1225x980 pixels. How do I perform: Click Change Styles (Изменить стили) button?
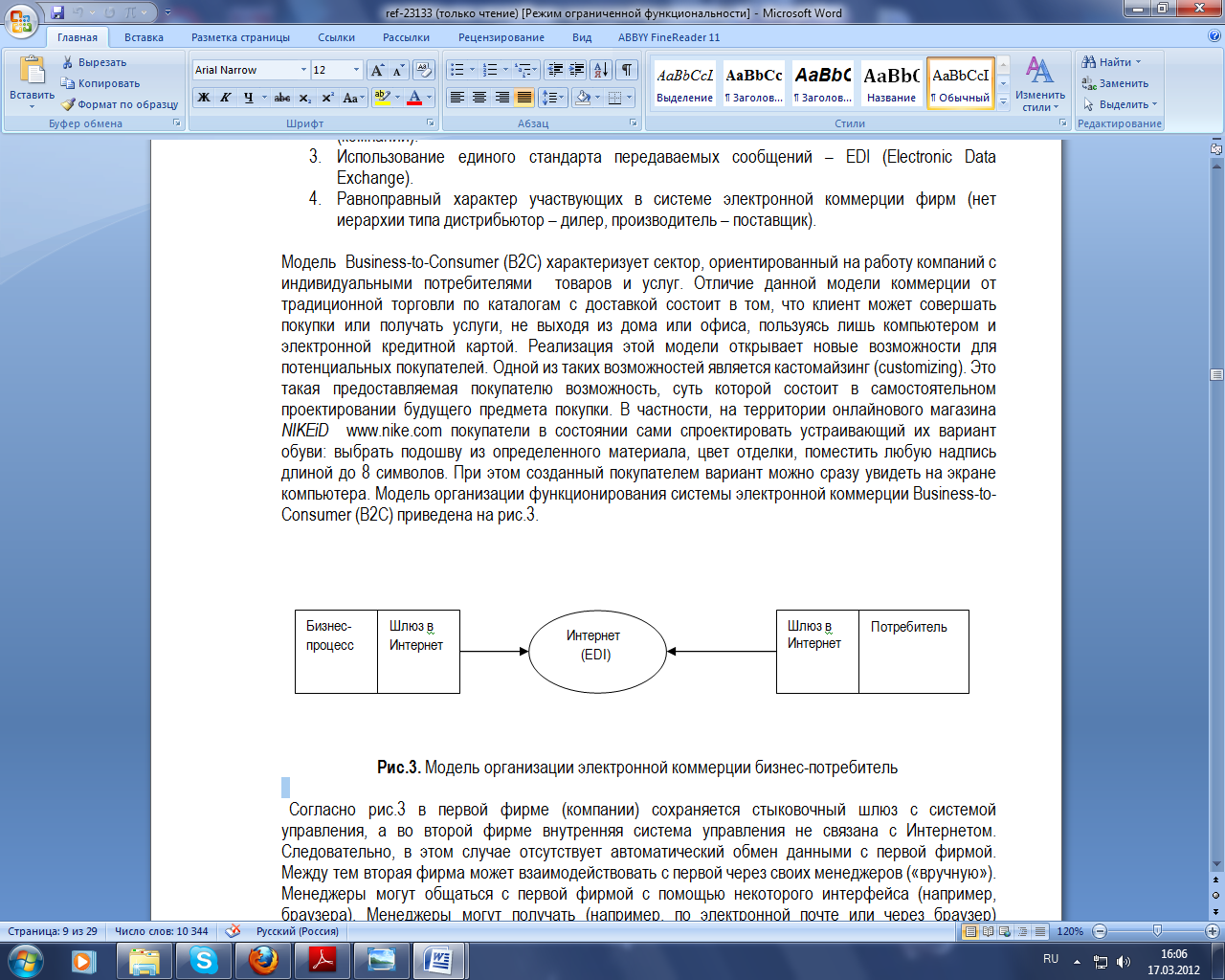coord(1040,84)
